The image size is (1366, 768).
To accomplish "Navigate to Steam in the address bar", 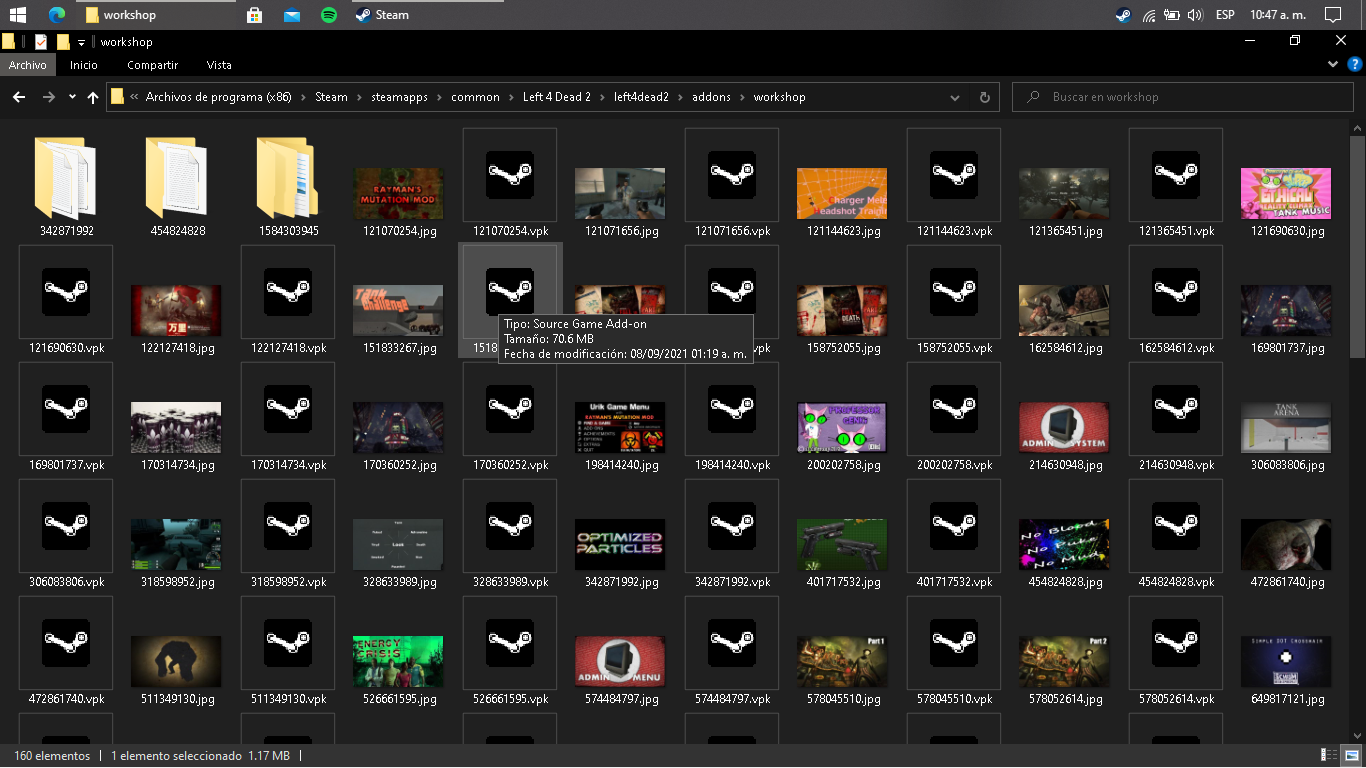I will (331, 97).
